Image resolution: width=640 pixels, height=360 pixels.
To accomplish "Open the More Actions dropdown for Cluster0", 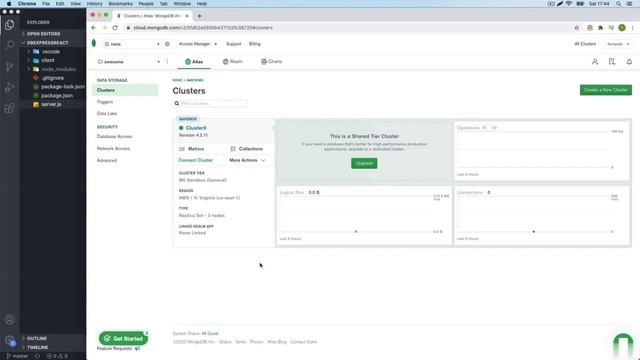I will [247, 160].
